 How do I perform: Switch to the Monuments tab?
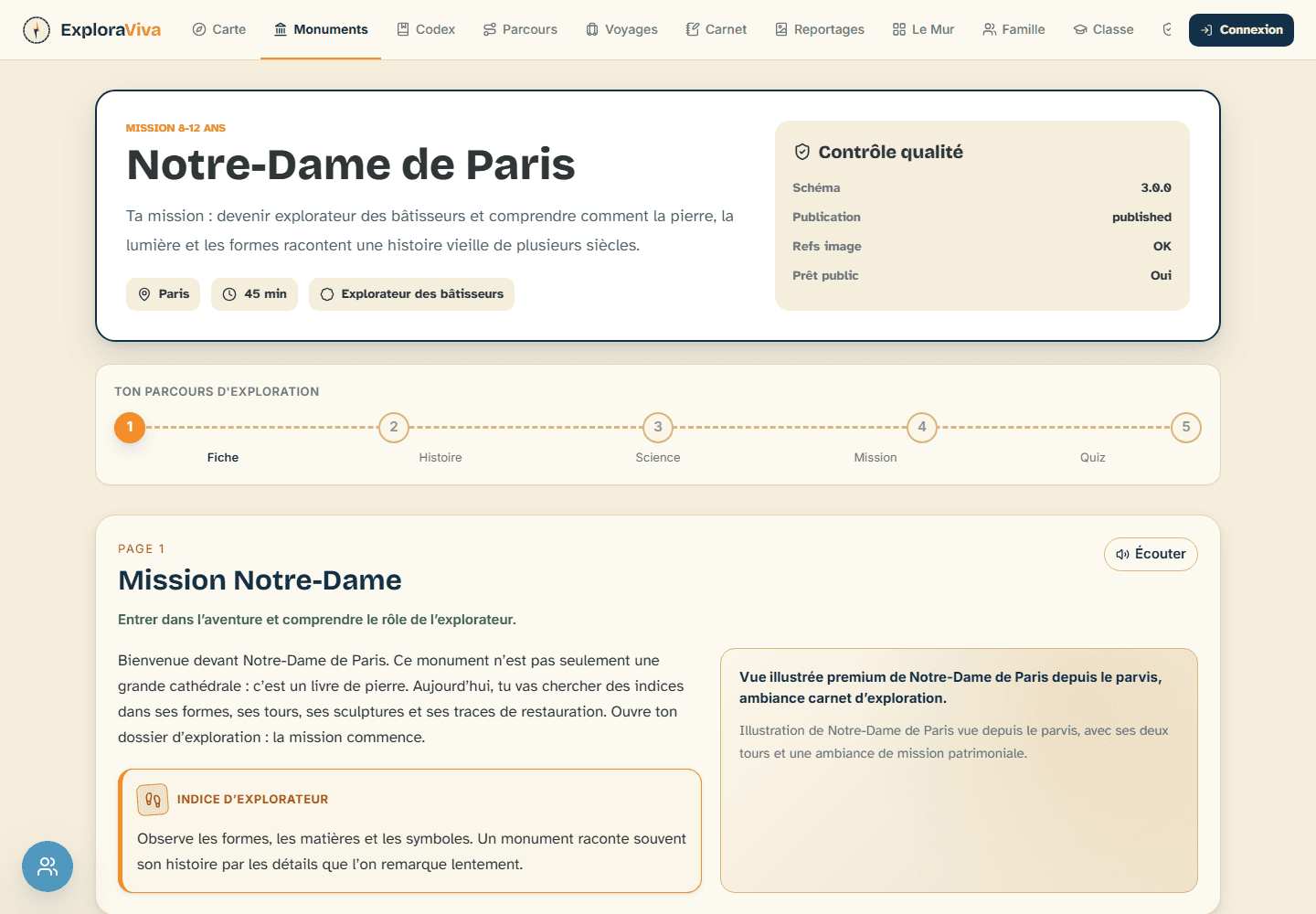[x=321, y=29]
